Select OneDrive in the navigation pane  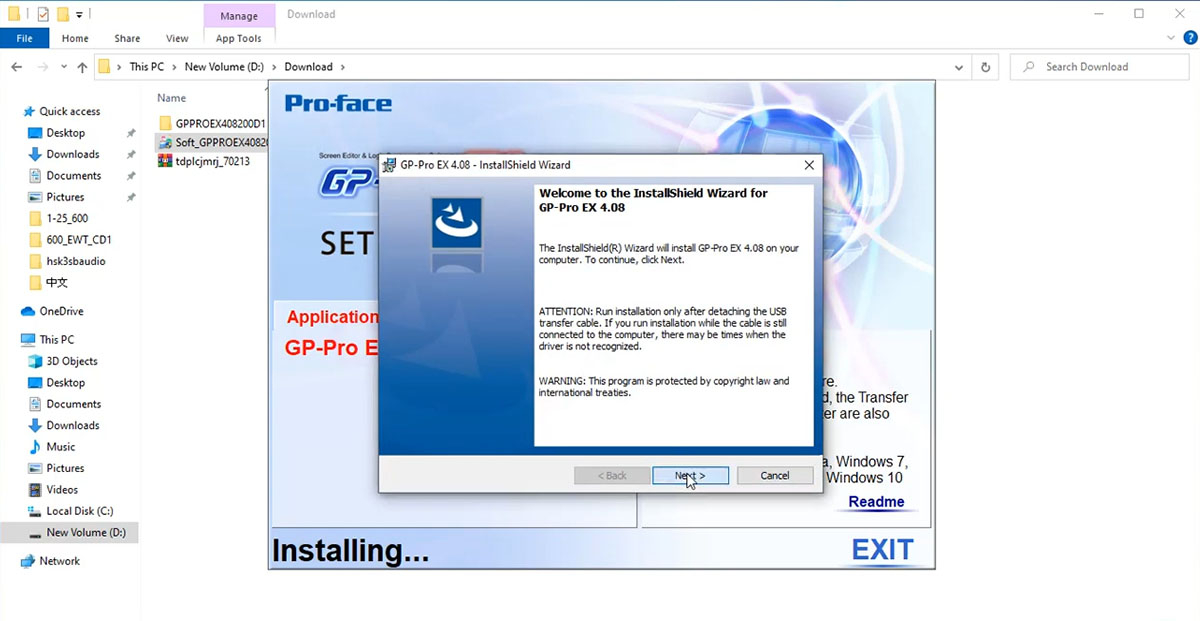coord(61,311)
